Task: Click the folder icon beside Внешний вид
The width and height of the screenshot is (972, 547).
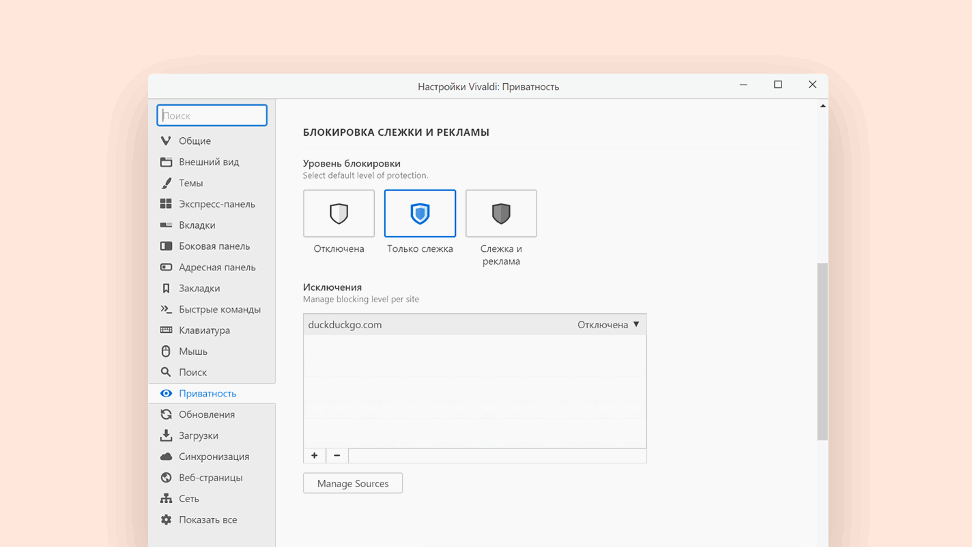Action: click(166, 162)
